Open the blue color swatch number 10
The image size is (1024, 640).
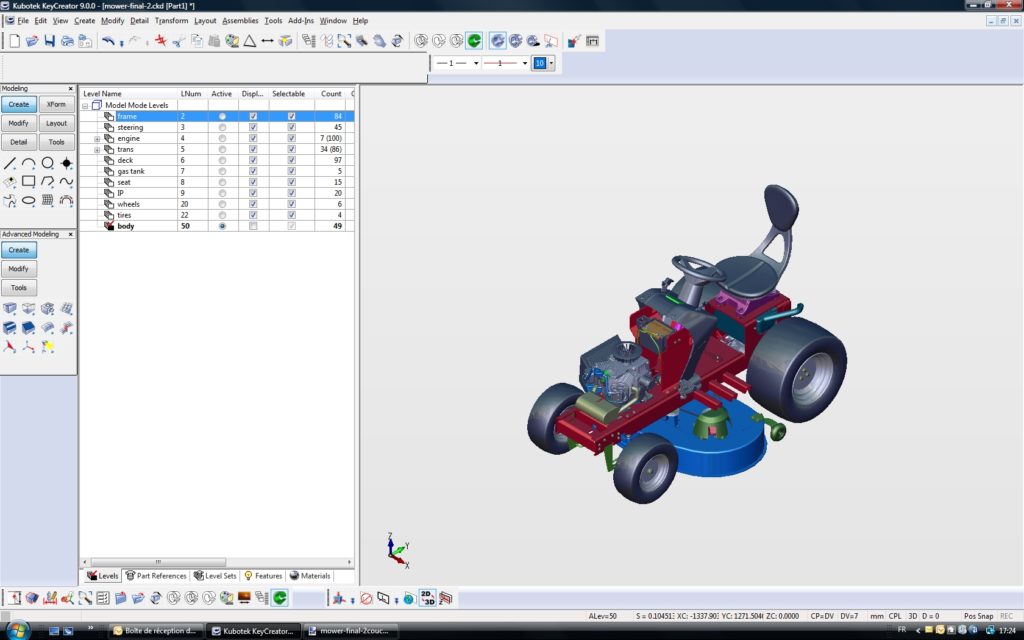click(539, 63)
